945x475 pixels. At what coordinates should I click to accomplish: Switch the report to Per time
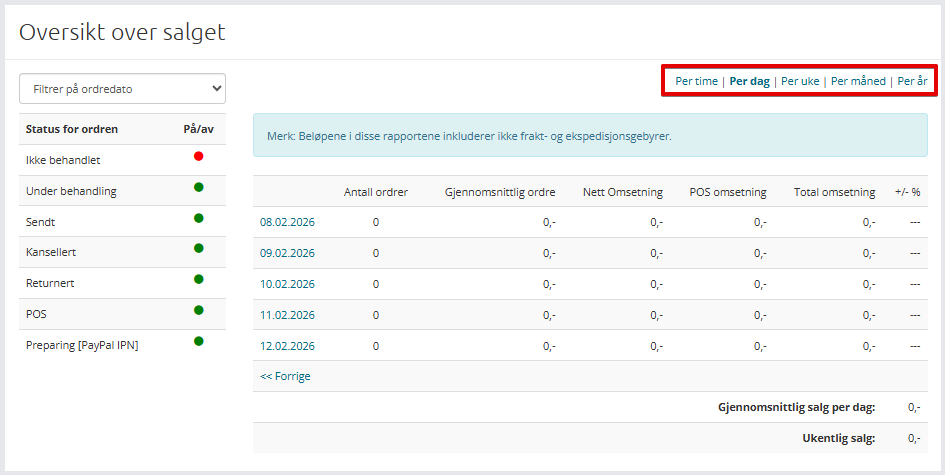pyautogui.click(x=696, y=81)
